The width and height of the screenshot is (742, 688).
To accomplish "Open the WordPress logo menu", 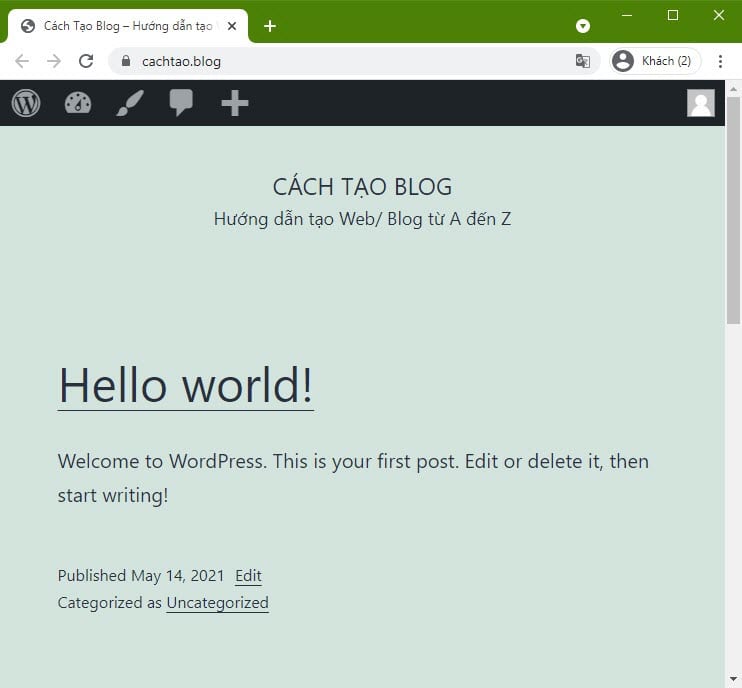I will click(x=26, y=103).
